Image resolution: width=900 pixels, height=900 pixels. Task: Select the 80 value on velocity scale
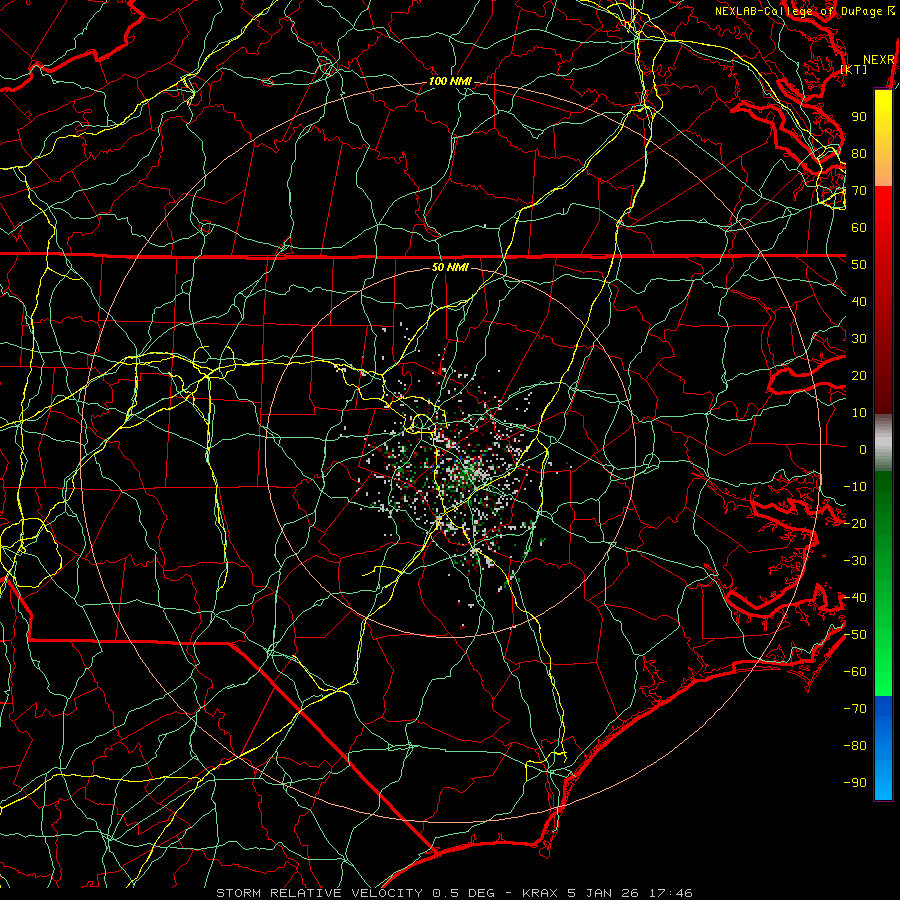[859, 153]
